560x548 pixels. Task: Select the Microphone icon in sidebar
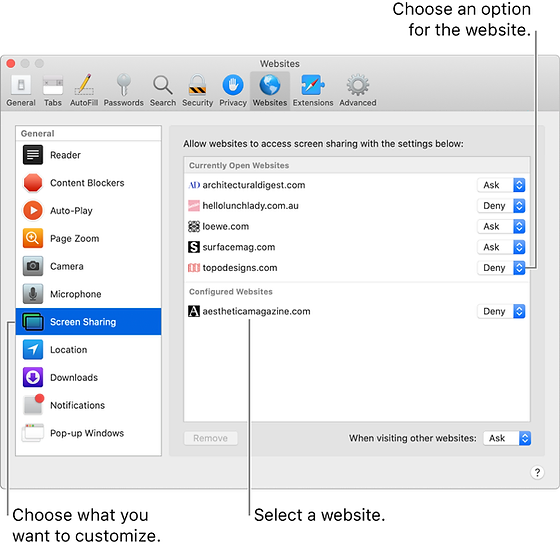[33, 294]
